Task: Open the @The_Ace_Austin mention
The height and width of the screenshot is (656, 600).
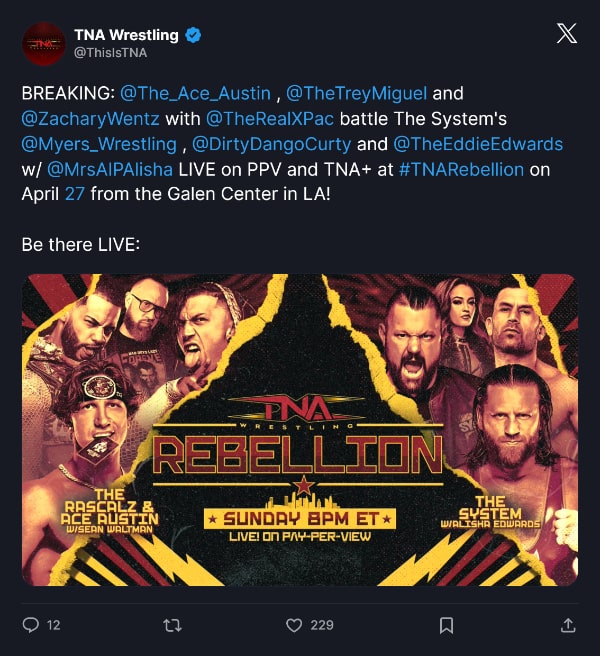Action: pyautogui.click(x=195, y=93)
